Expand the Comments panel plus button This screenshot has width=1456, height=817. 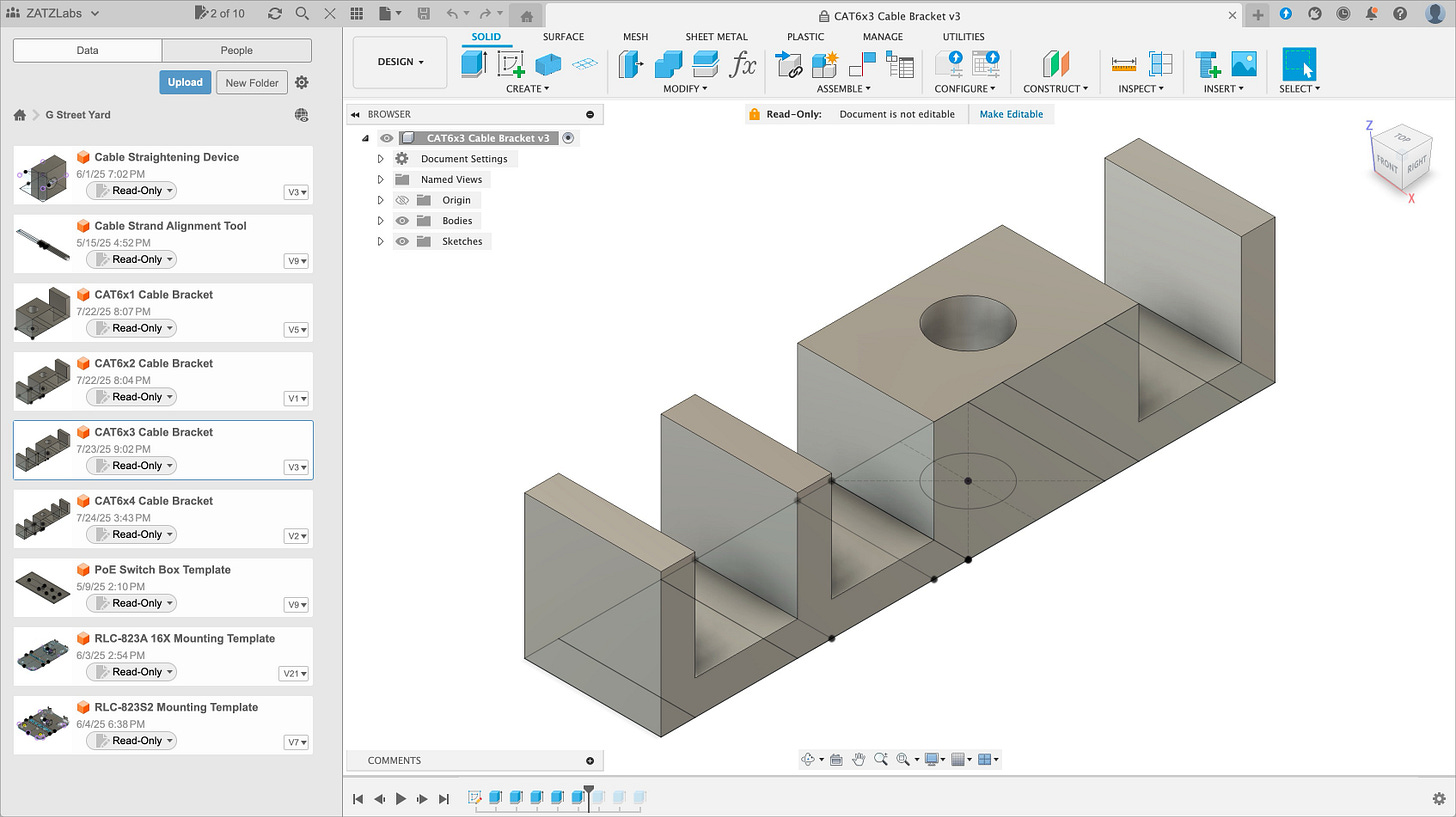(x=590, y=761)
